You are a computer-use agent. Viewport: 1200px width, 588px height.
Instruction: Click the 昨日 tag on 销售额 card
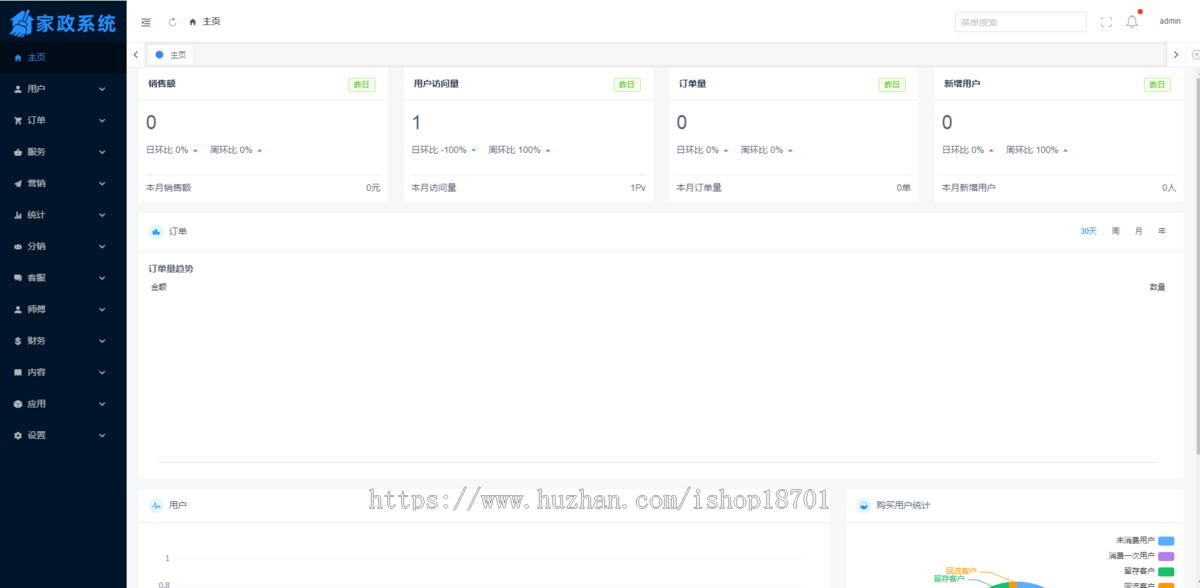coord(361,85)
